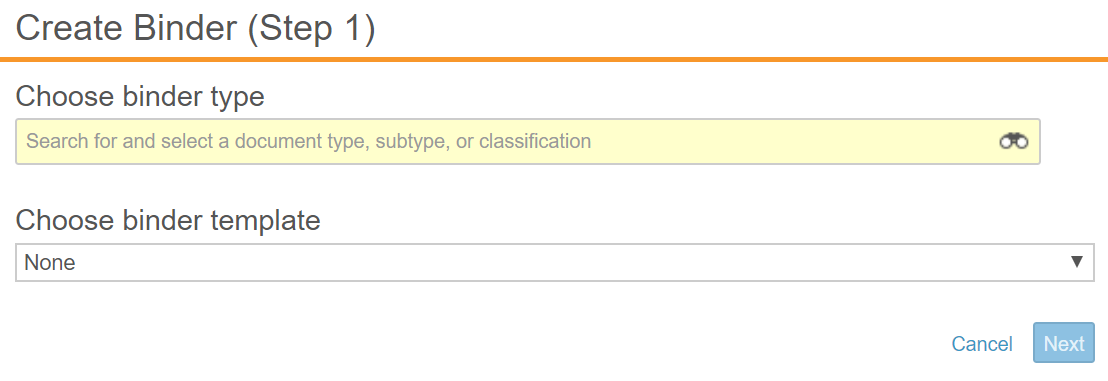Image resolution: width=1108 pixels, height=381 pixels.
Task: Click the down-arrow on the template selector
Action: pos(1077,262)
